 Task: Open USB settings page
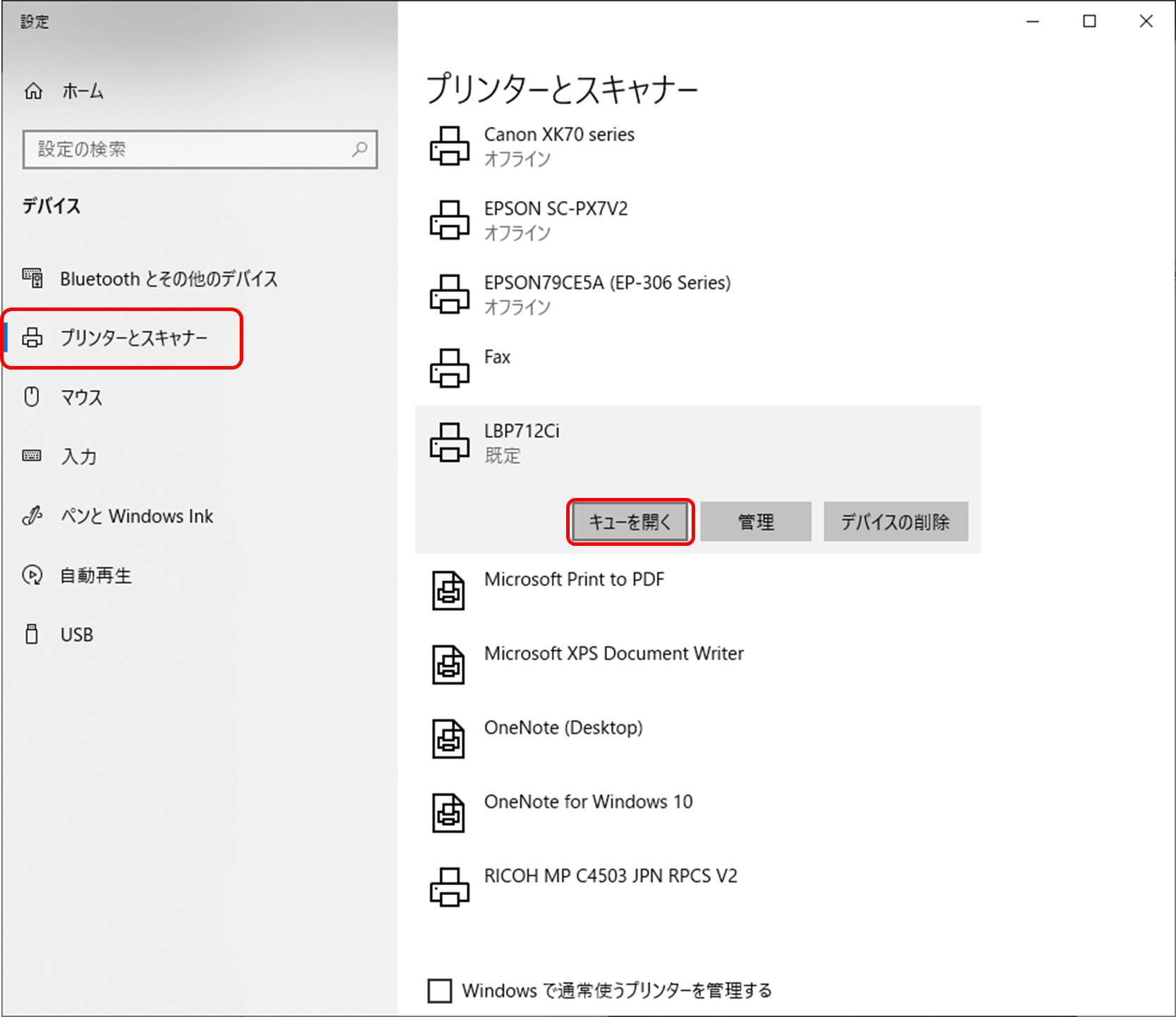pos(76,635)
